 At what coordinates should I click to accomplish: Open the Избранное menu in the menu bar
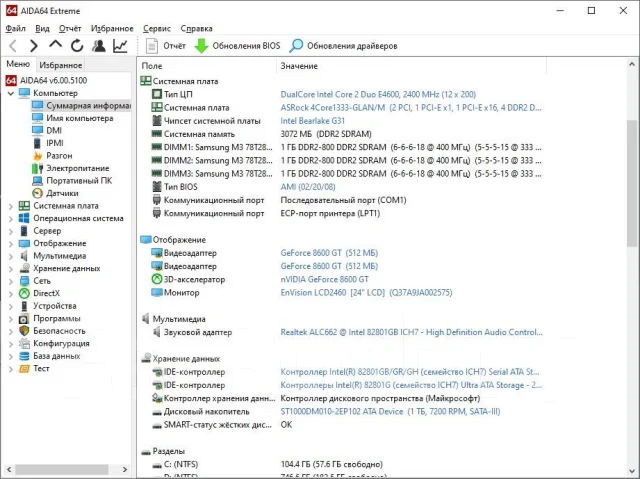(x=112, y=29)
